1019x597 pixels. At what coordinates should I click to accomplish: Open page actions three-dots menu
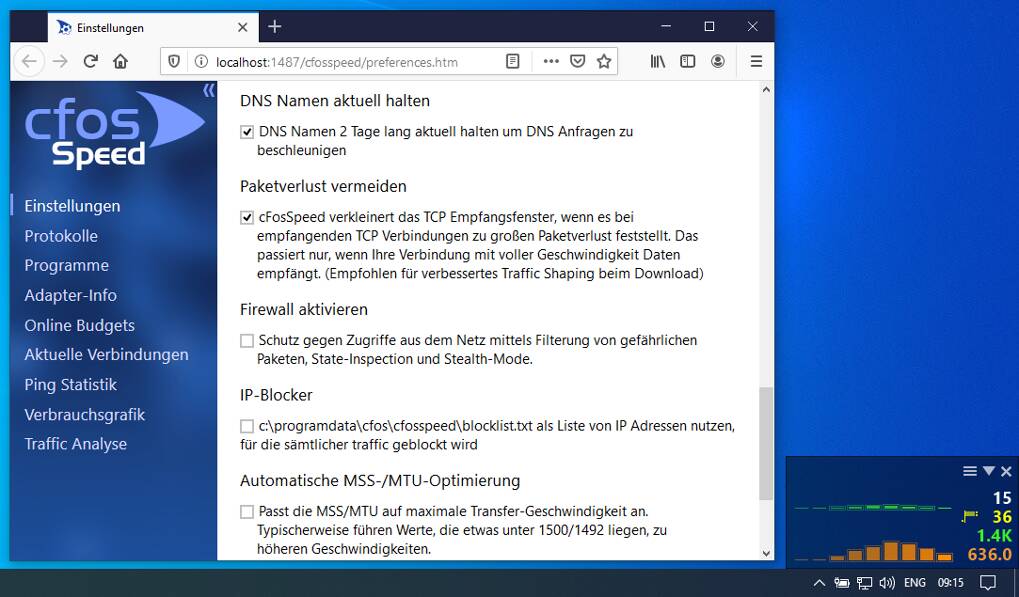[x=551, y=61]
